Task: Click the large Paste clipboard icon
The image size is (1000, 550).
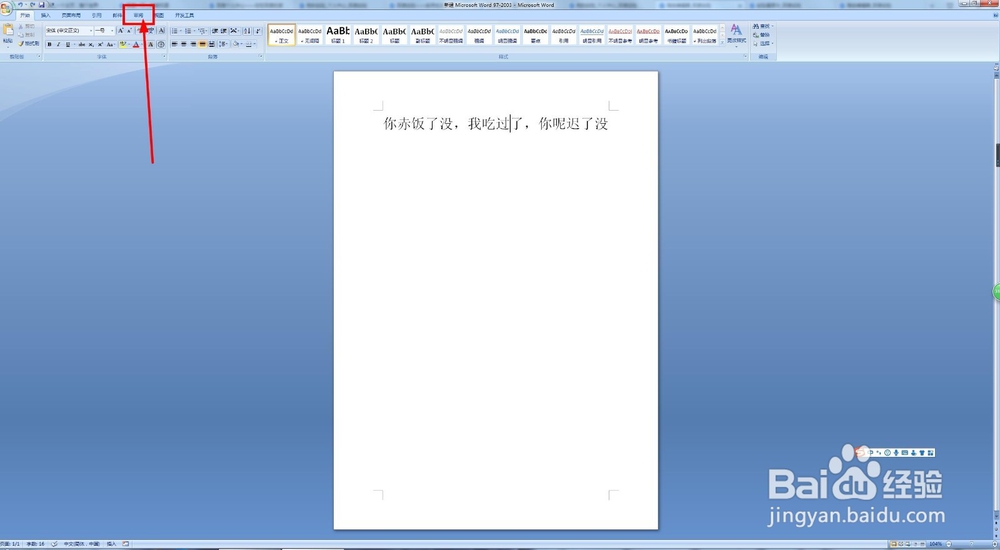Action: click(x=8, y=29)
